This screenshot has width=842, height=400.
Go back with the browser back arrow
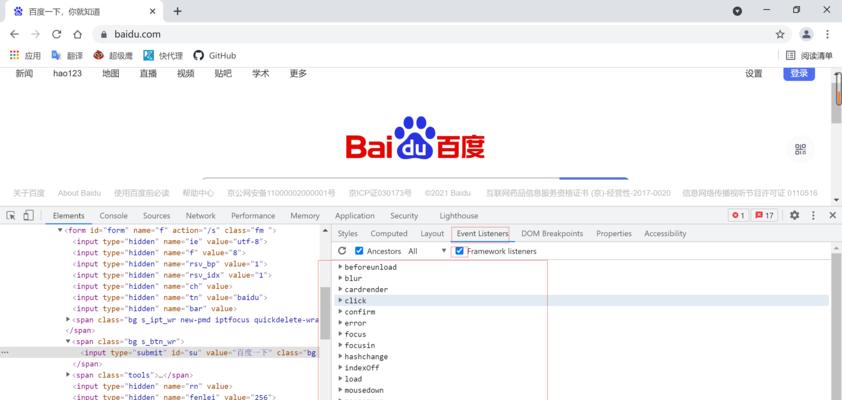click(14, 34)
